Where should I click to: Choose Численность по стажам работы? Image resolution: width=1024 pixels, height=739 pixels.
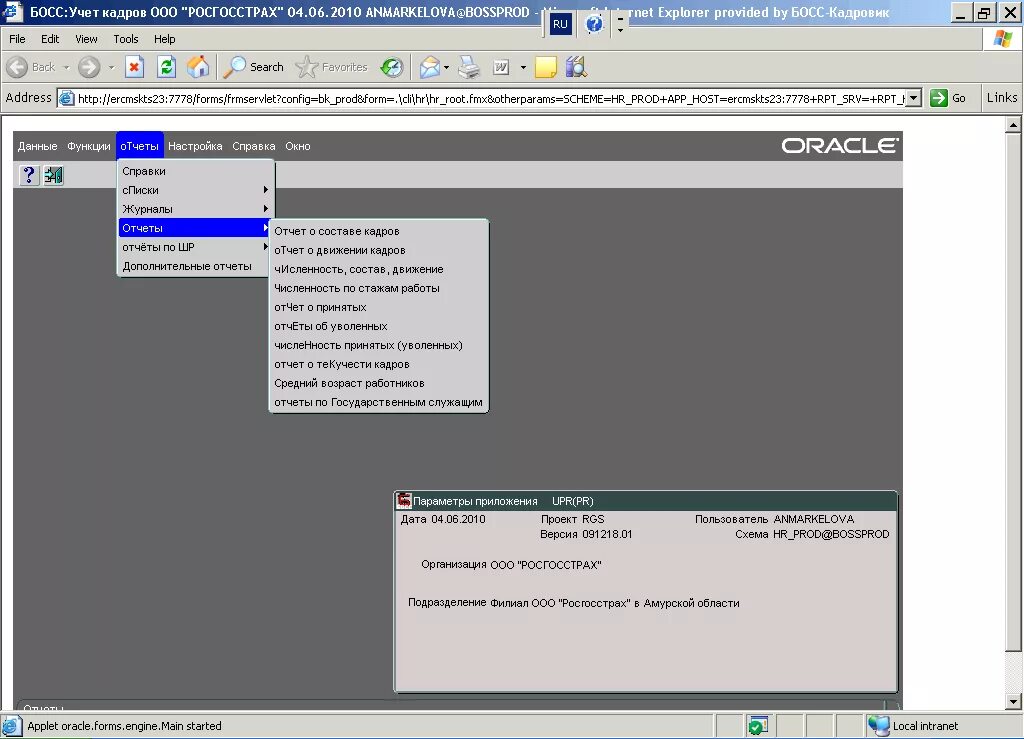(x=379, y=288)
